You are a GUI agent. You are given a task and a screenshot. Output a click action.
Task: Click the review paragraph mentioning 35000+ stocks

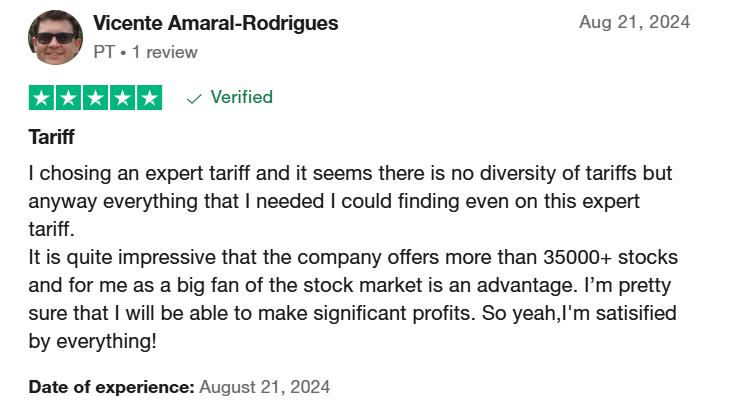tap(353, 299)
